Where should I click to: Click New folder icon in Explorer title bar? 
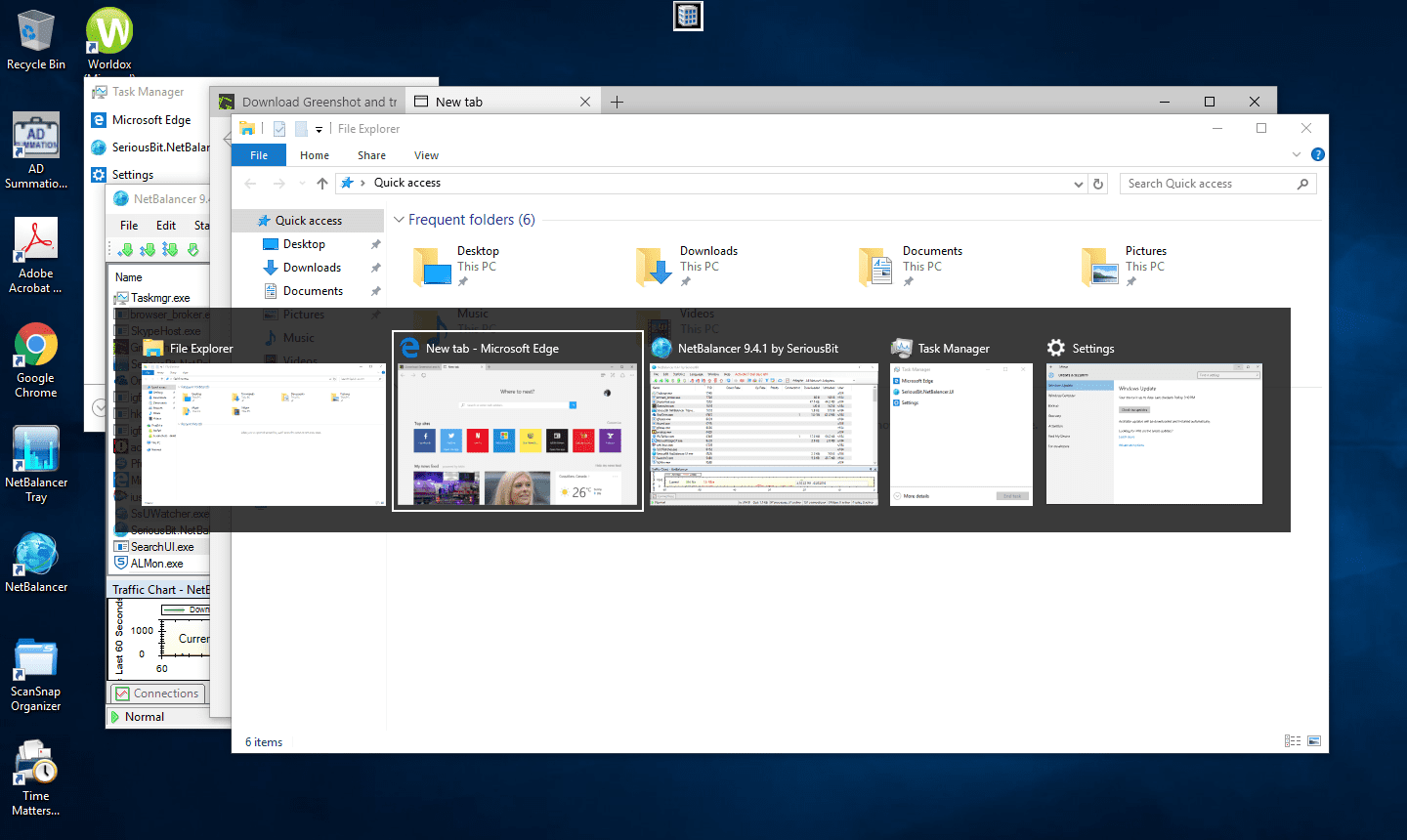click(301, 129)
